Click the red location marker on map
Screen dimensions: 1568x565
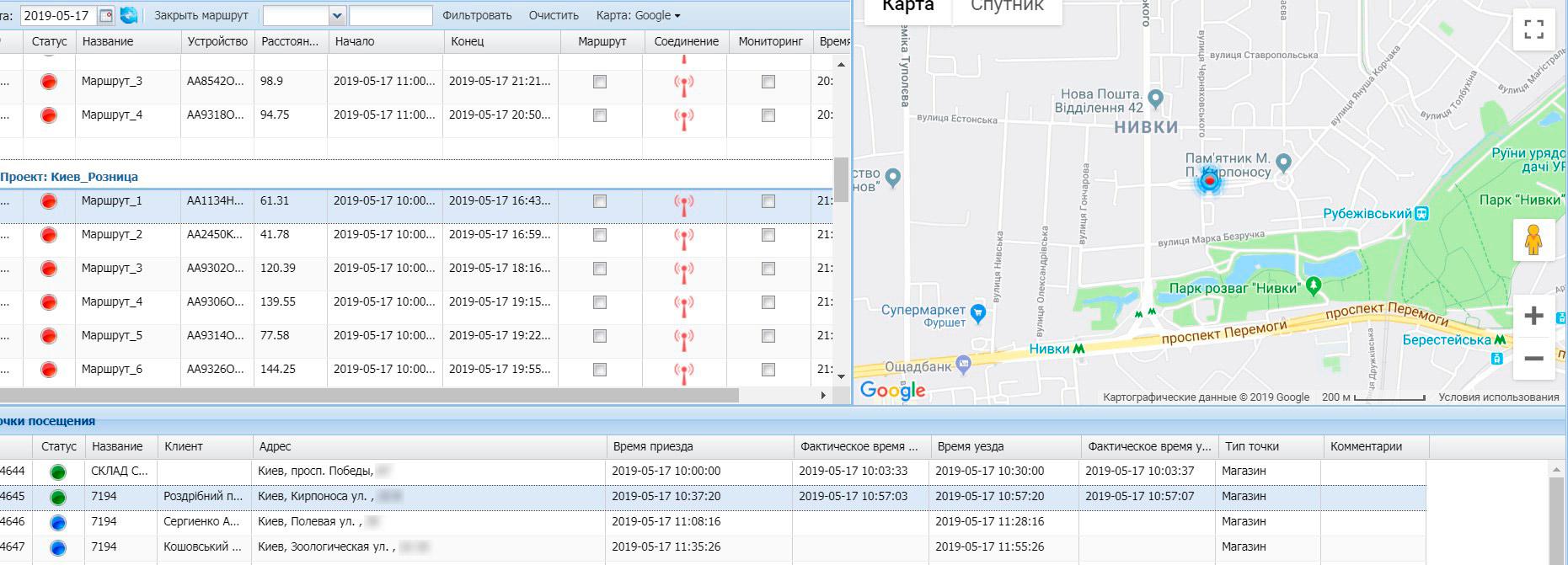coord(1209,180)
